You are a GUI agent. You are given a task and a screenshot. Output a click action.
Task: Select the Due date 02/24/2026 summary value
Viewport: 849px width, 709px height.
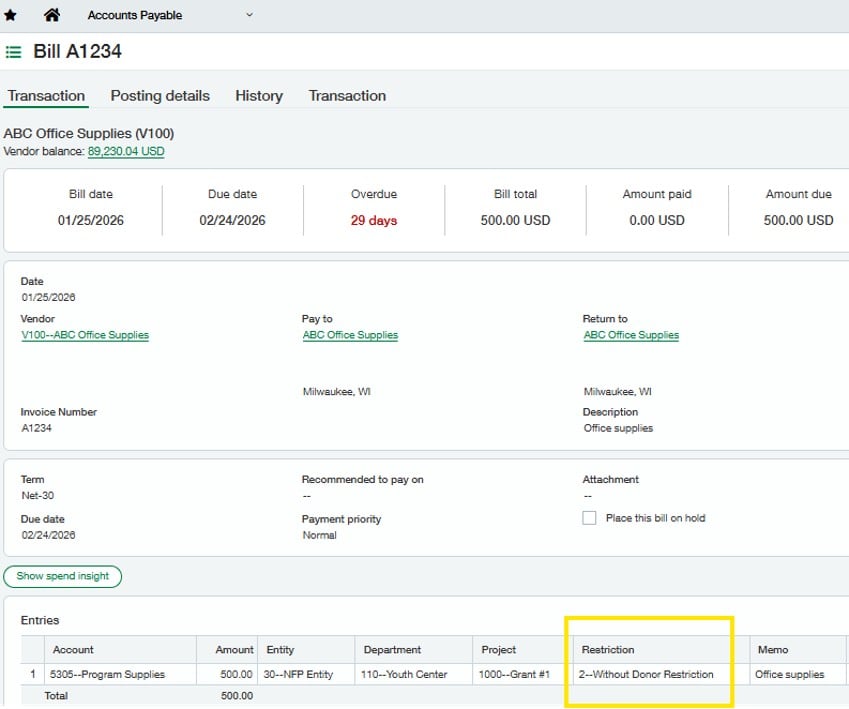click(232, 220)
